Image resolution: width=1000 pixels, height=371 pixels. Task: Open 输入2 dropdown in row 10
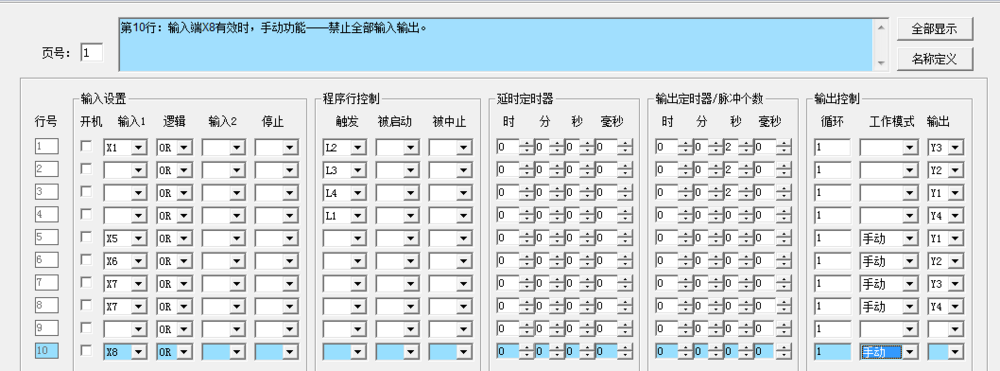224,352
